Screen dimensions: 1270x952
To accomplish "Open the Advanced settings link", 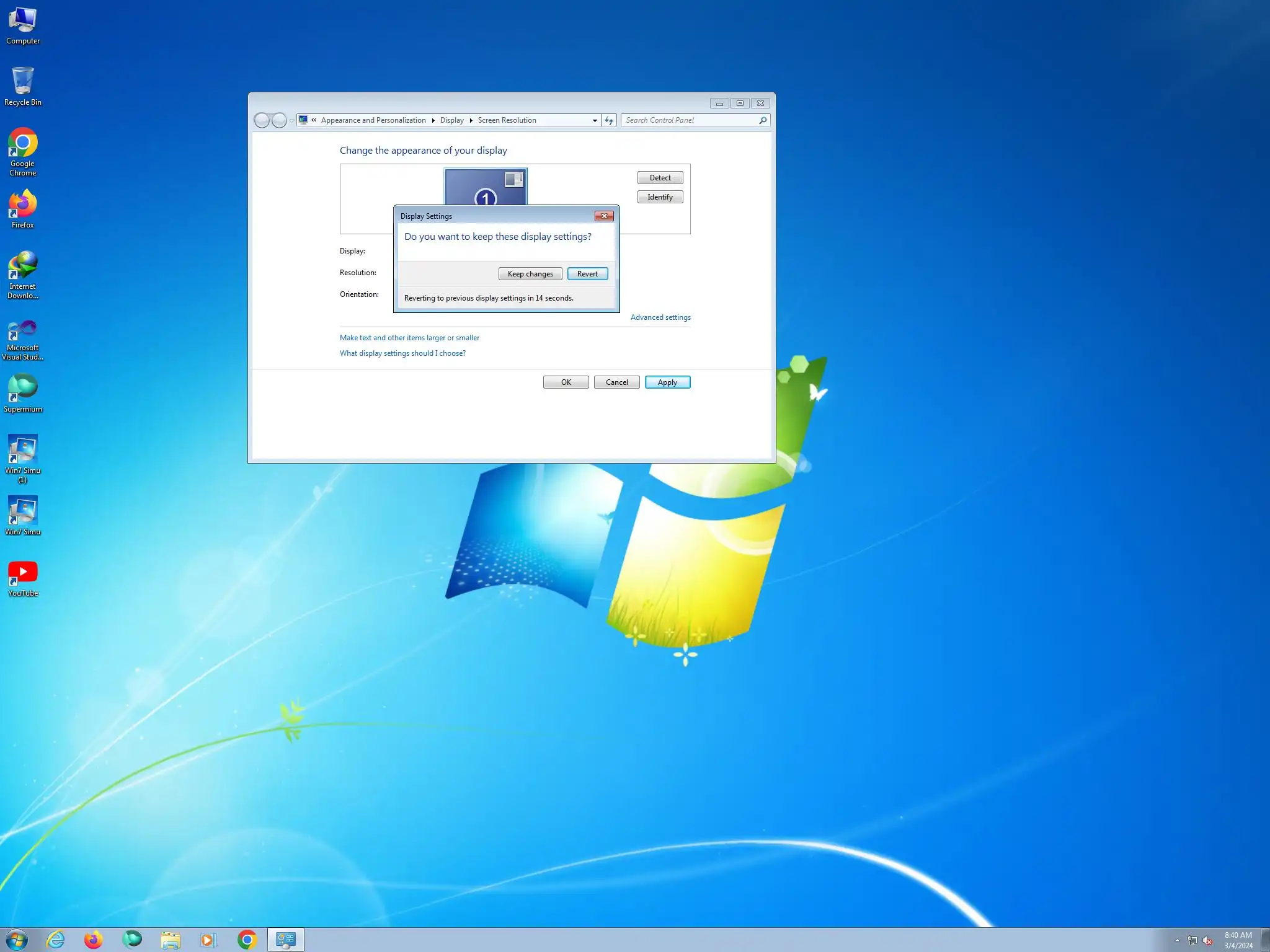I will pos(660,317).
